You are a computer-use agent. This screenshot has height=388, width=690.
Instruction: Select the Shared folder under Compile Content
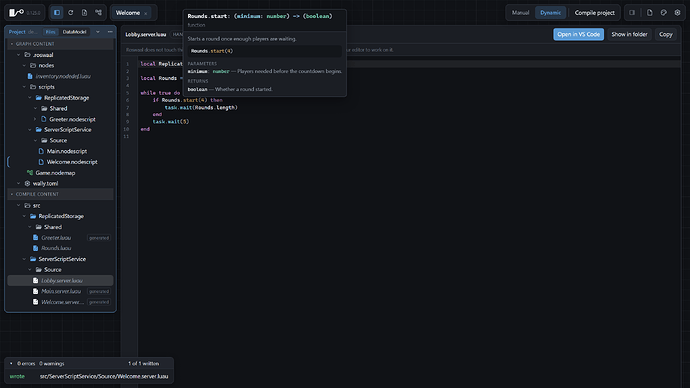tap(52, 227)
